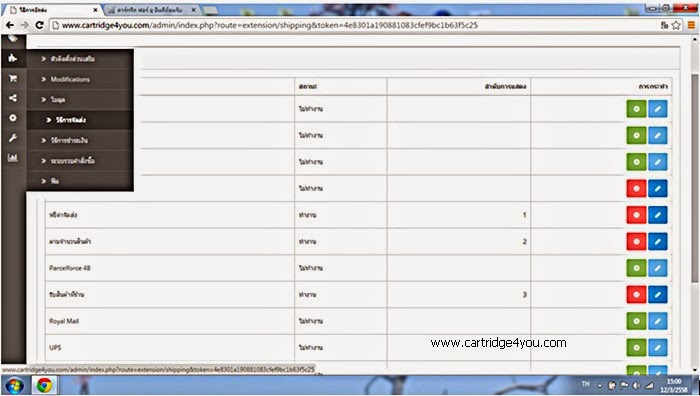The height and width of the screenshot is (396, 700).
Task: Open the System cog sidebar menu
Action: [x=12, y=118]
